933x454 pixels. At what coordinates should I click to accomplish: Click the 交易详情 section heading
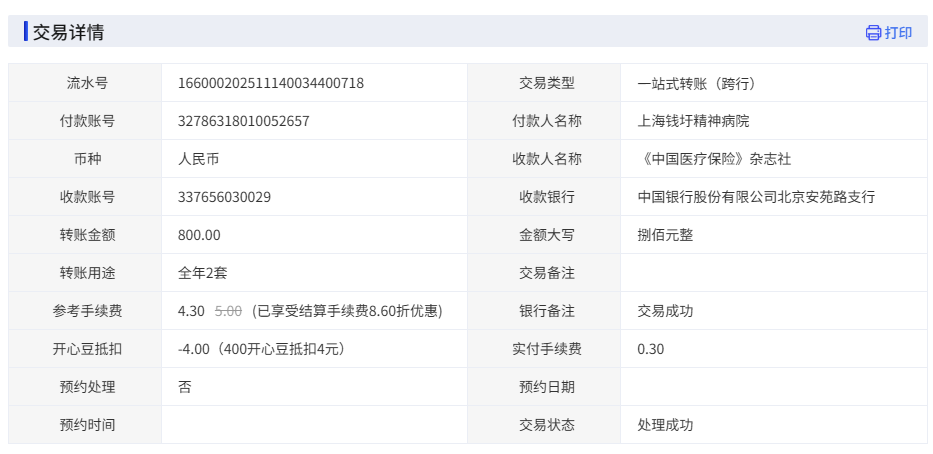[68, 32]
